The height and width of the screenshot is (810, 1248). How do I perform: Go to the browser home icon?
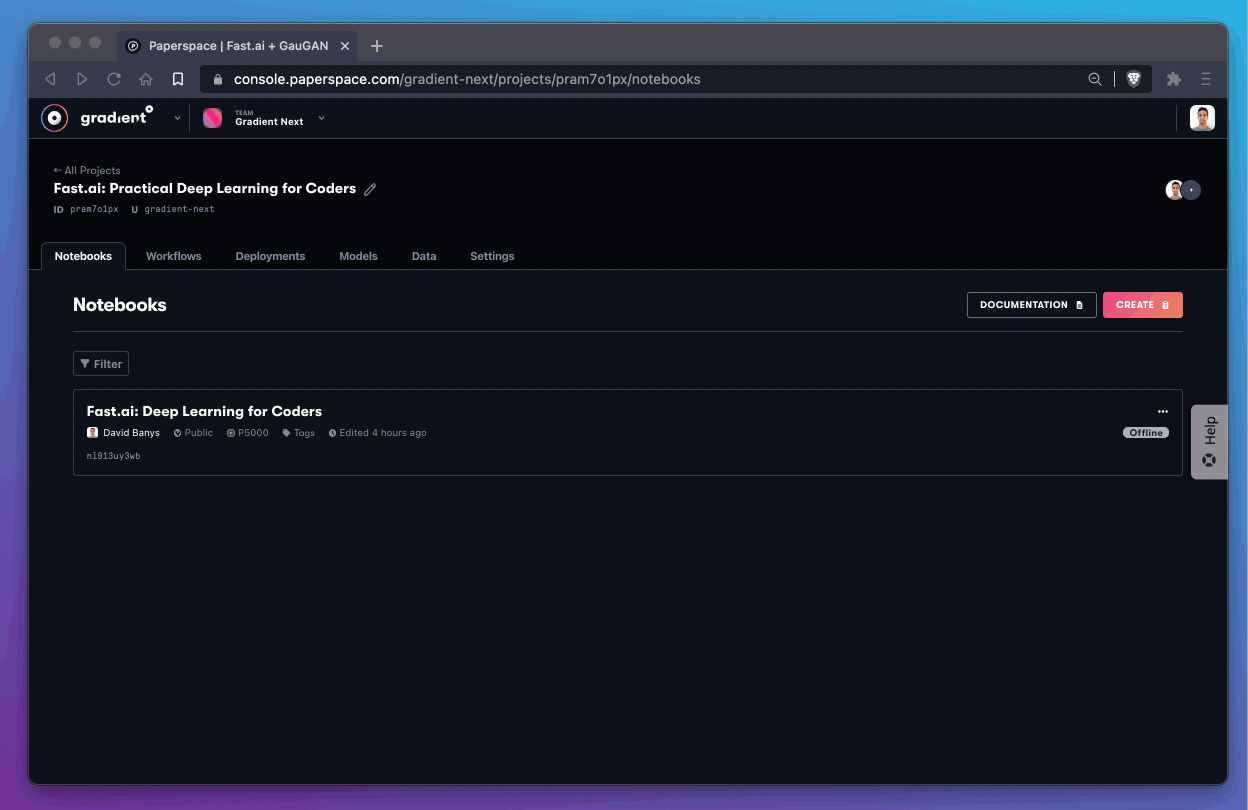[x=146, y=79]
